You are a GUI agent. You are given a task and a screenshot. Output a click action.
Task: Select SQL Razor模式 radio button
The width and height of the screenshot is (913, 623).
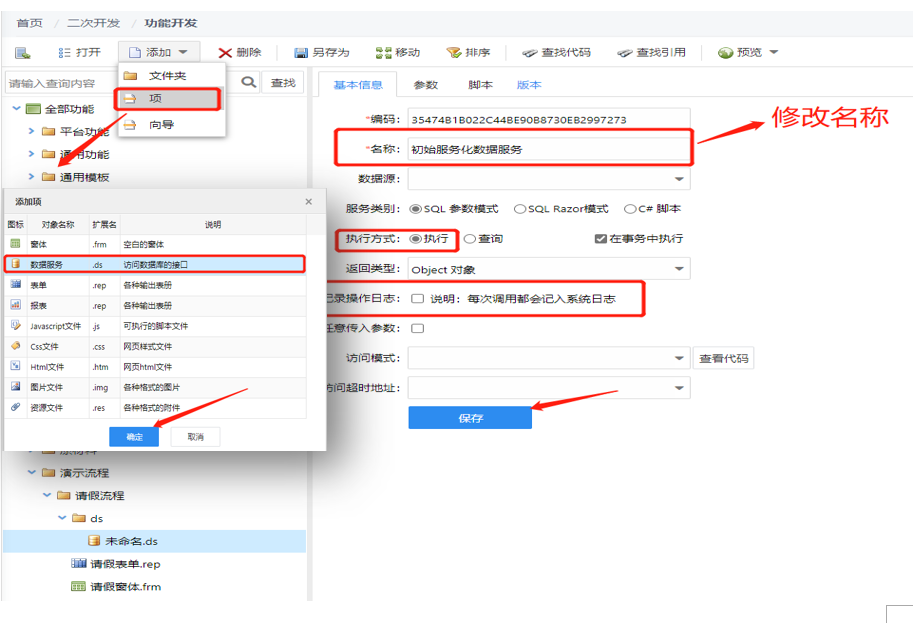point(519,208)
